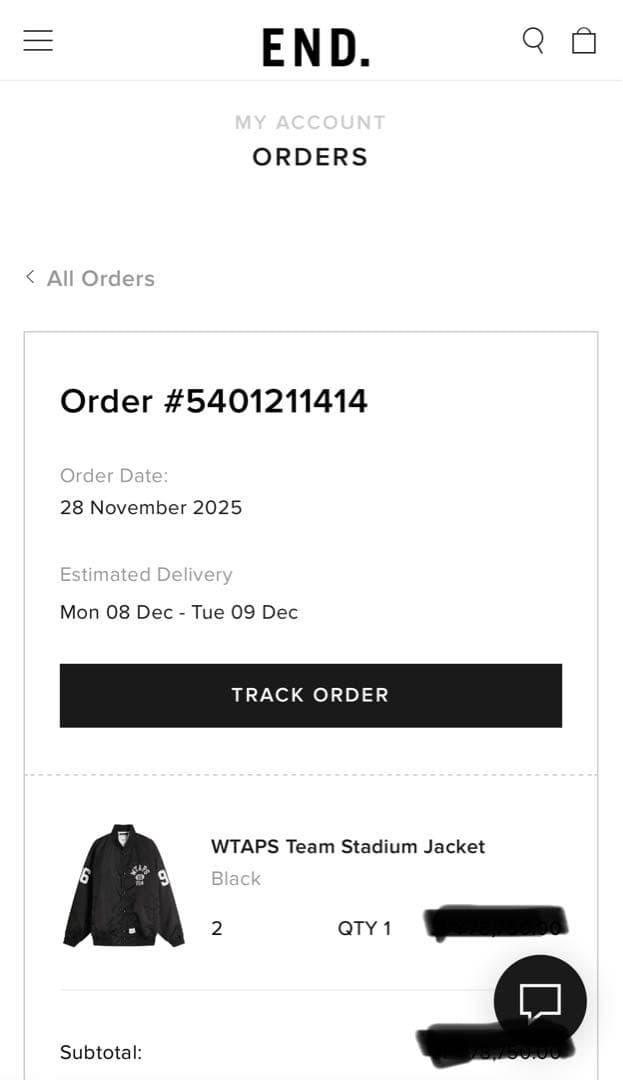The height and width of the screenshot is (1080, 623).
Task: Switch to the MY ACCOUNT section
Action: pos(310,121)
